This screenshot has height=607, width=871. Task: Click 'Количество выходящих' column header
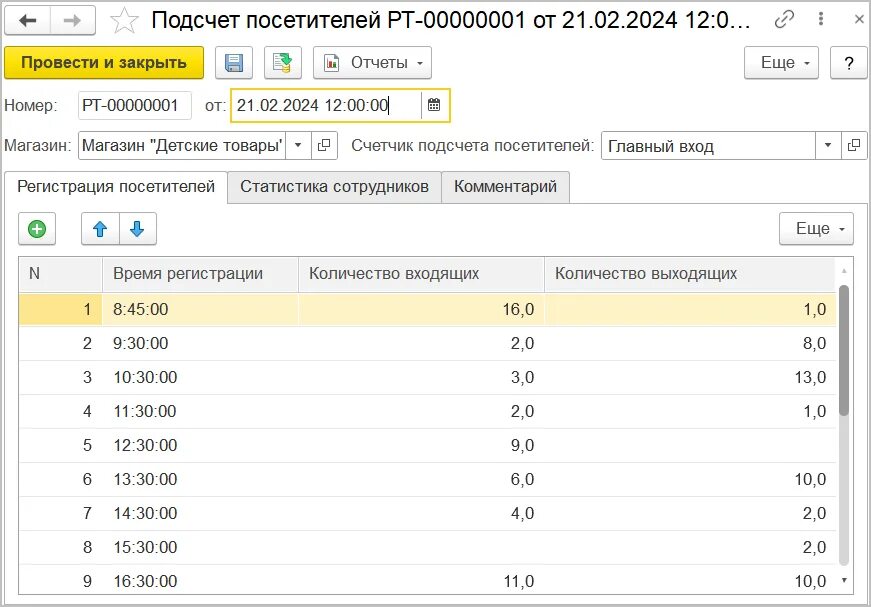pyautogui.click(x=690, y=274)
